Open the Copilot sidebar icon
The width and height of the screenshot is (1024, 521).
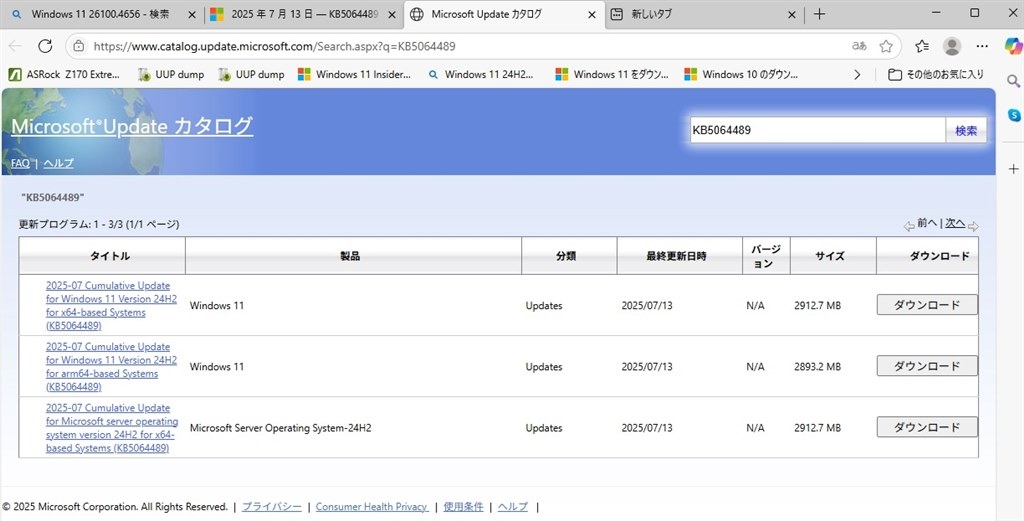(1014, 45)
